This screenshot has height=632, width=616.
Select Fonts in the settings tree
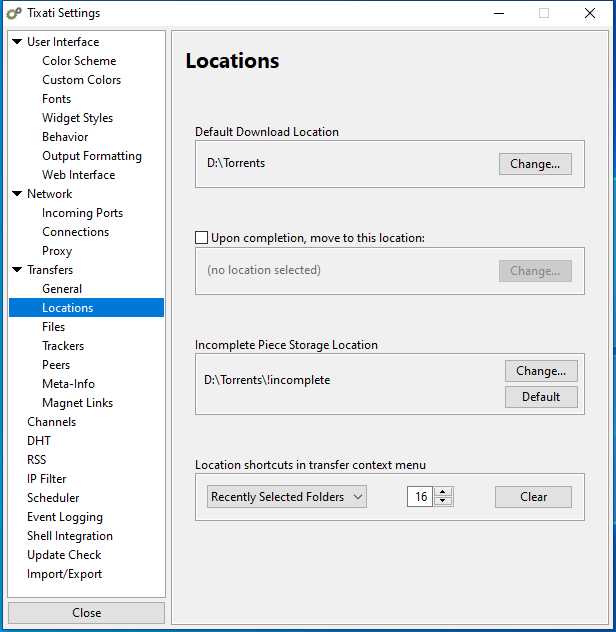point(56,99)
